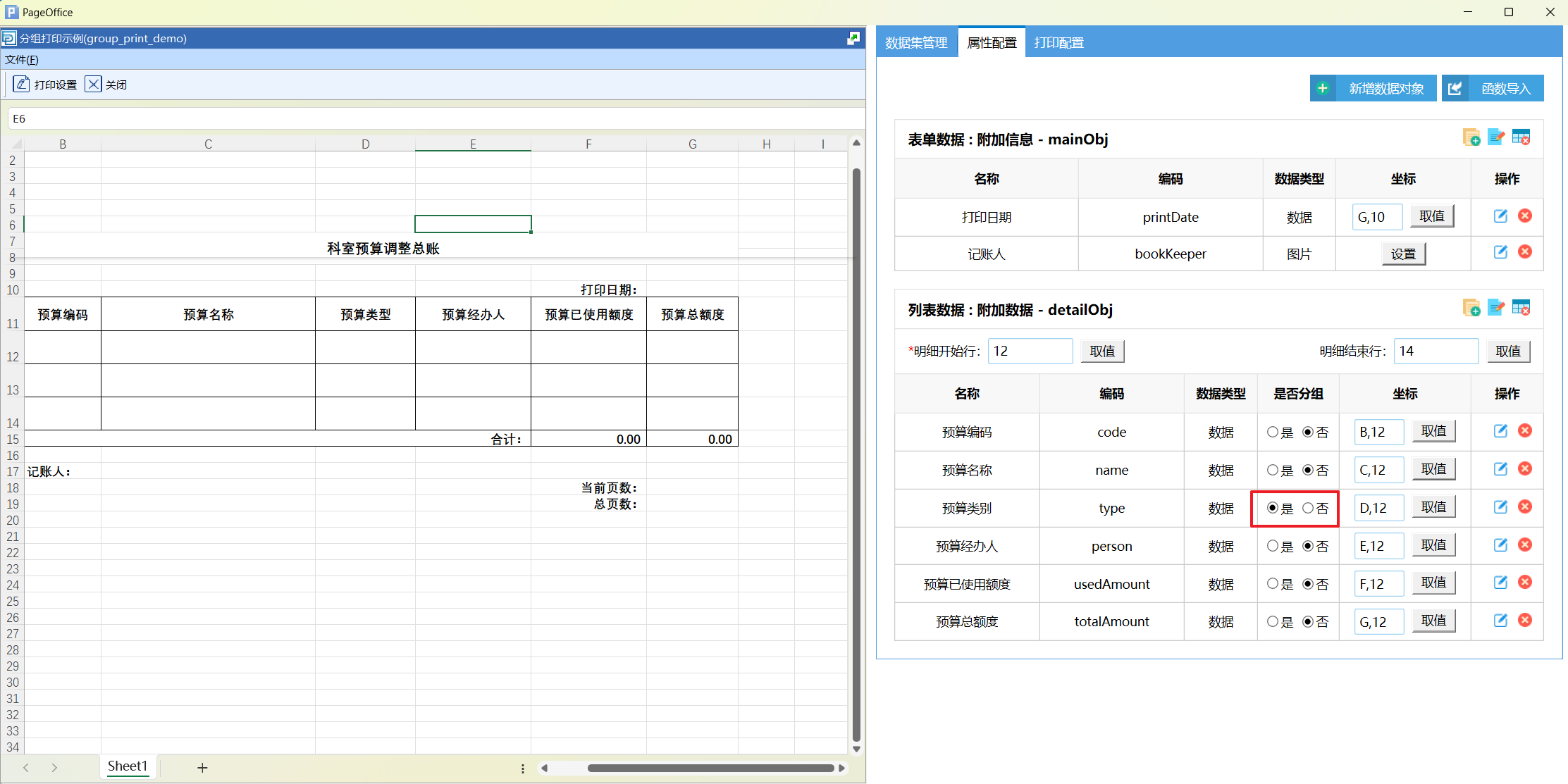Click the 明细开始行 input field
This screenshot has width=1568, height=784.
(1030, 351)
